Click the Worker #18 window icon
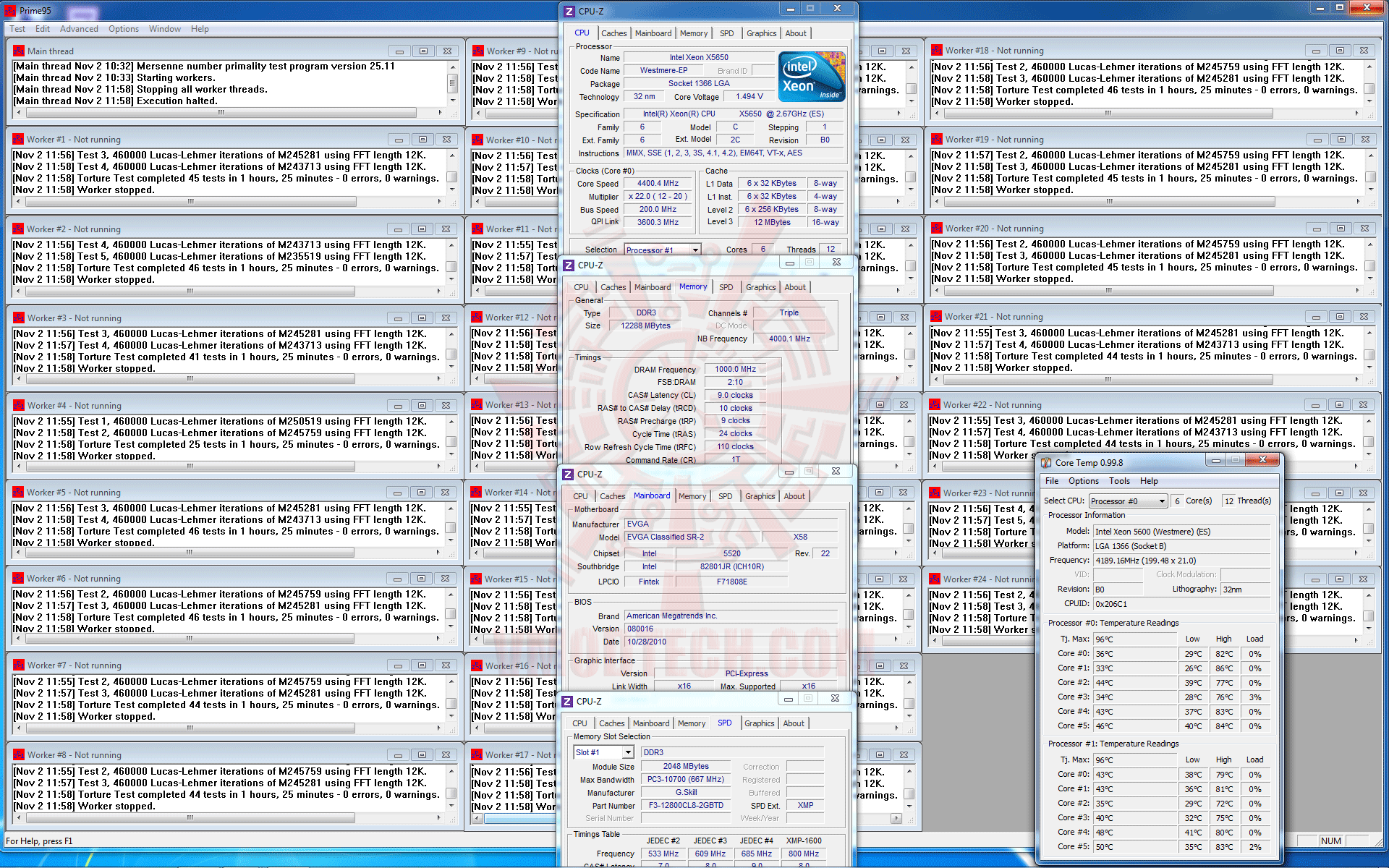 click(937, 51)
